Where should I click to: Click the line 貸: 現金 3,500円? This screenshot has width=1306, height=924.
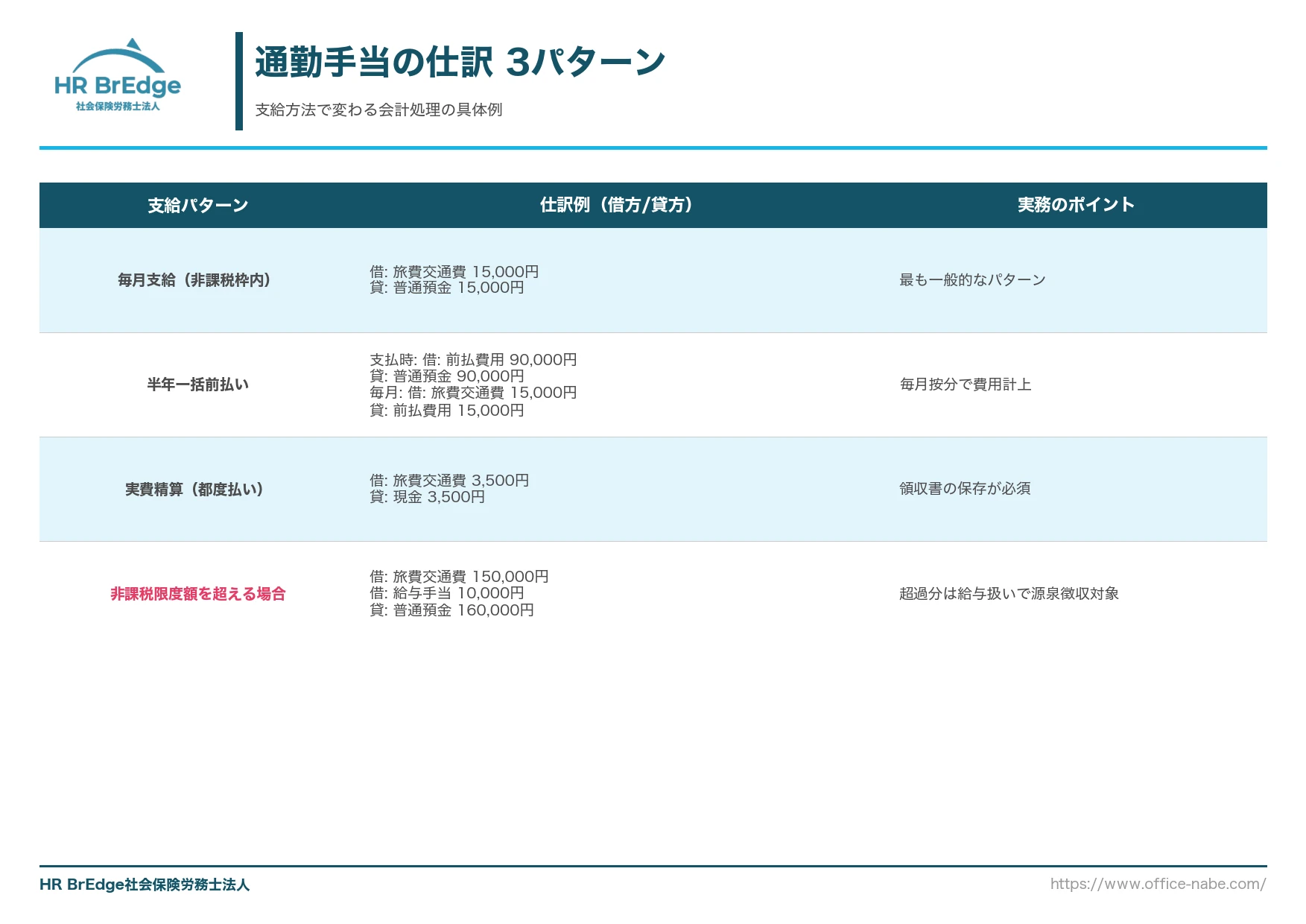coord(427,497)
